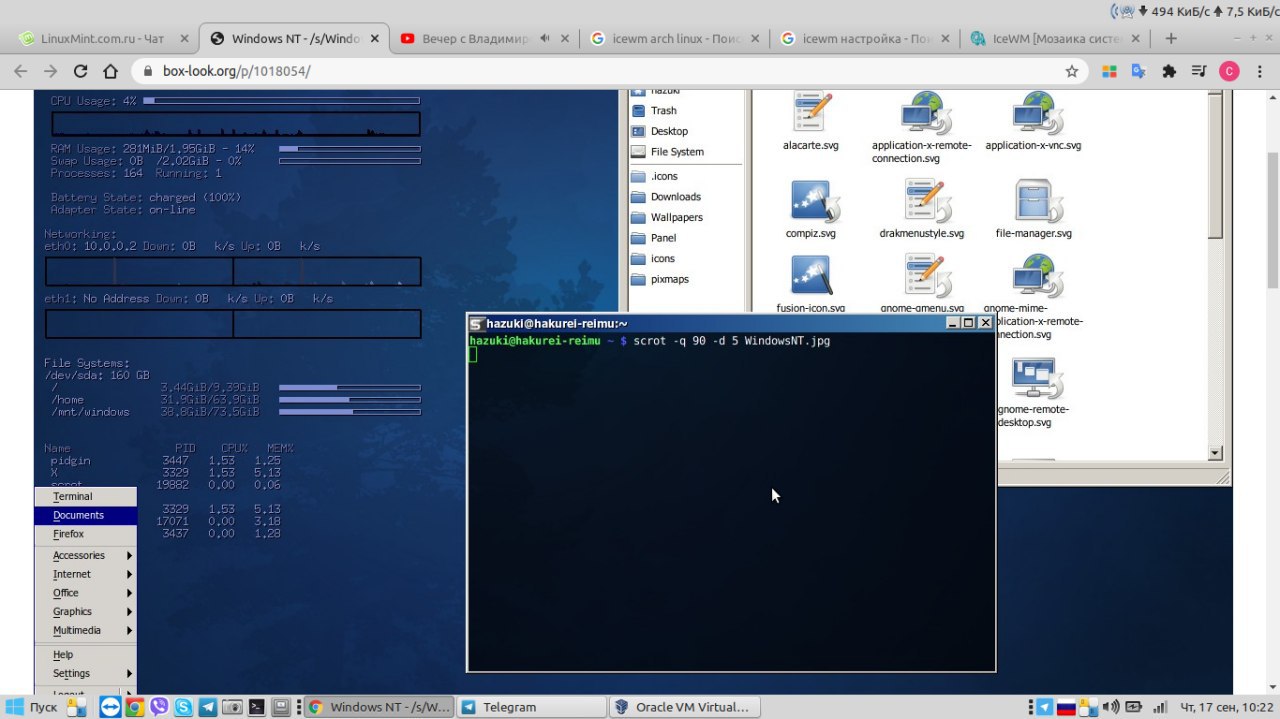This screenshot has width=1280, height=719.
Task: Open the screenshot camera launcher
Action: tap(232, 707)
